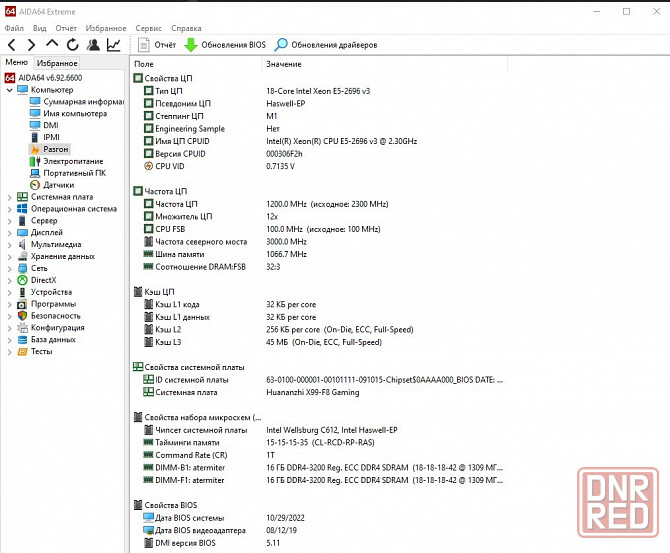The height and width of the screenshot is (553, 670).
Task: Open the graph icon in toolbar
Action: [x=113, y=44]
